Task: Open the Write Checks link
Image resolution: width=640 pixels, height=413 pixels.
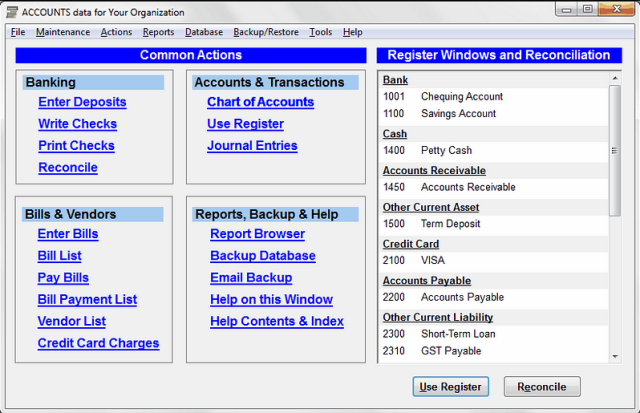Action: [x=77, y=124]
